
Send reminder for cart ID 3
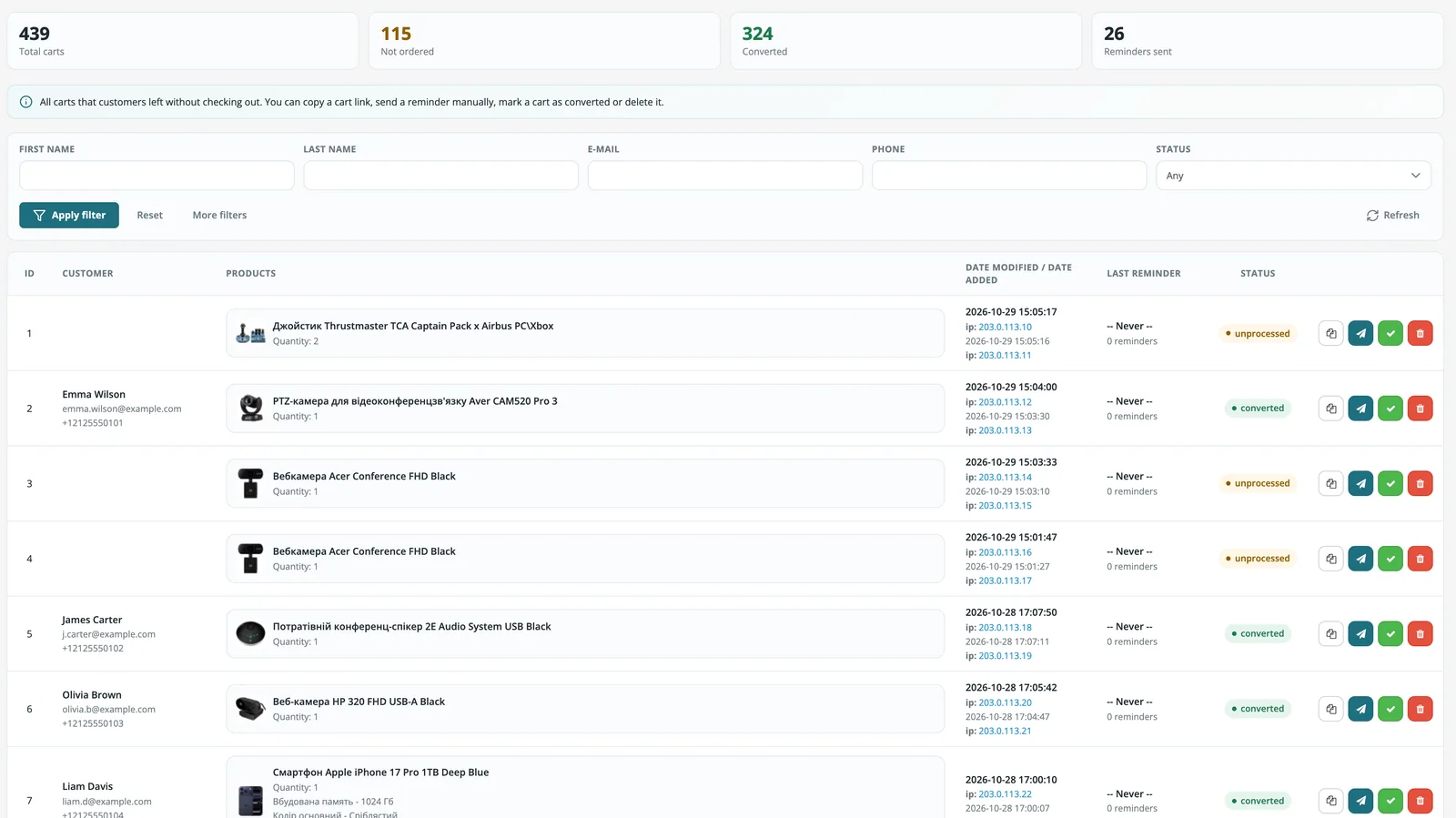click(x=1360, y=483)
